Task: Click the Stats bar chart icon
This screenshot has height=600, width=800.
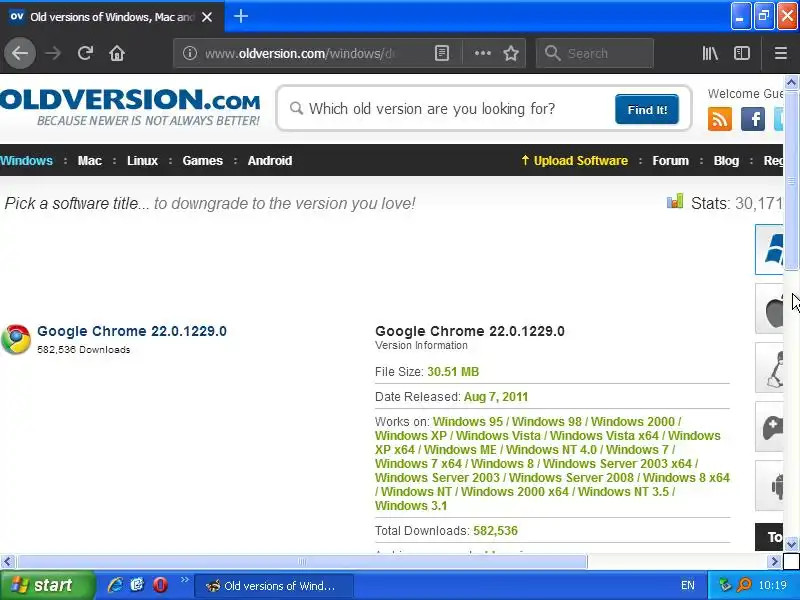Action: [674, 201]
